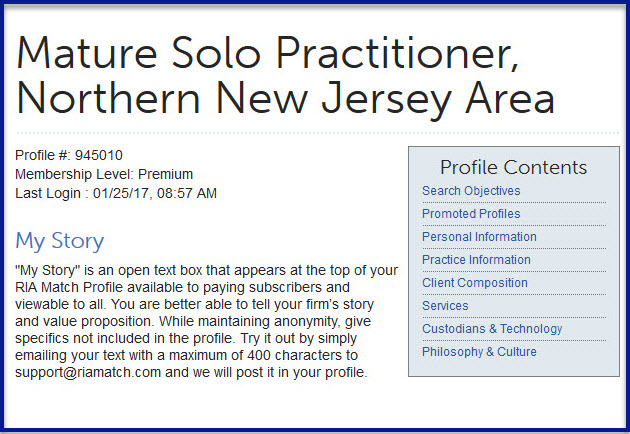The image size is (630, 434).
Task: Click the Profile # 945010 text
Action: tap(69, 155)
